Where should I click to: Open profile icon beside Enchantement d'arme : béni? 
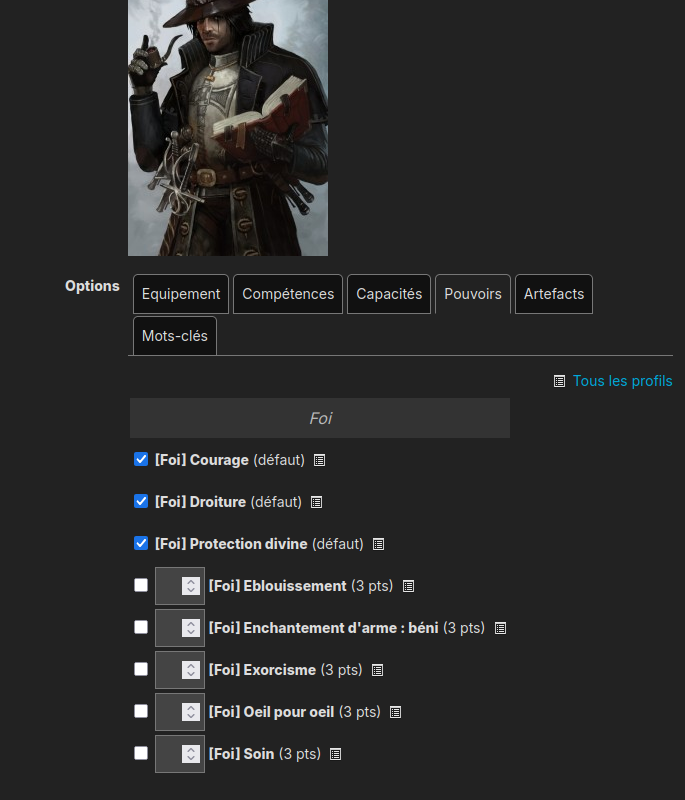pyautogui.click(x=500, y=628)
